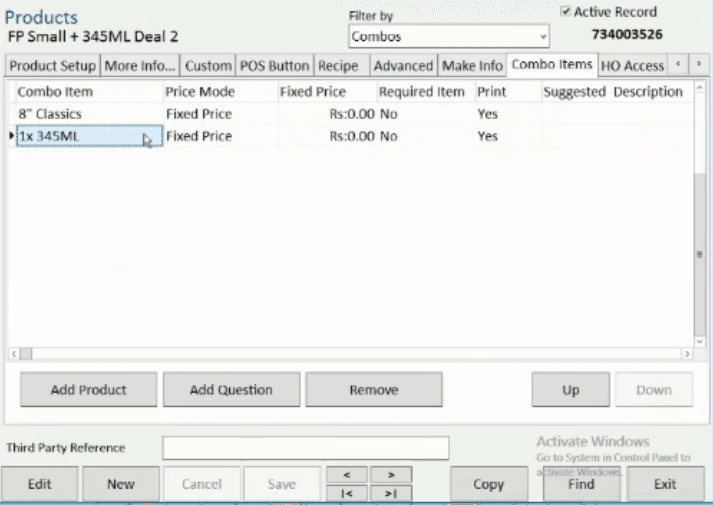Image resolution: width=713 pixels, height=505 pixels.
Task: Copy the current product record
Action: pos(489,484)
